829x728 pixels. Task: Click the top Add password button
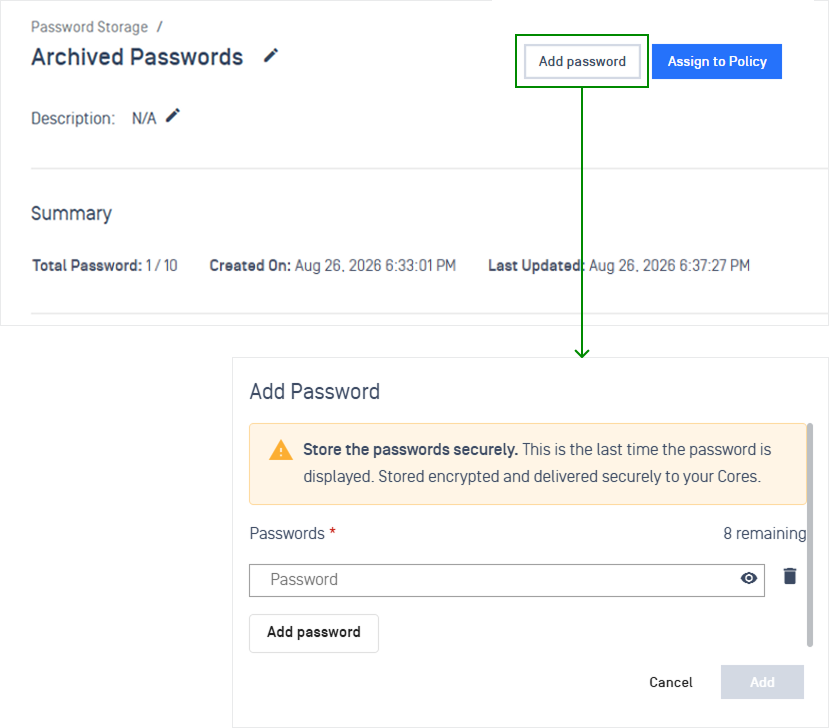click(x=582, y=61)
